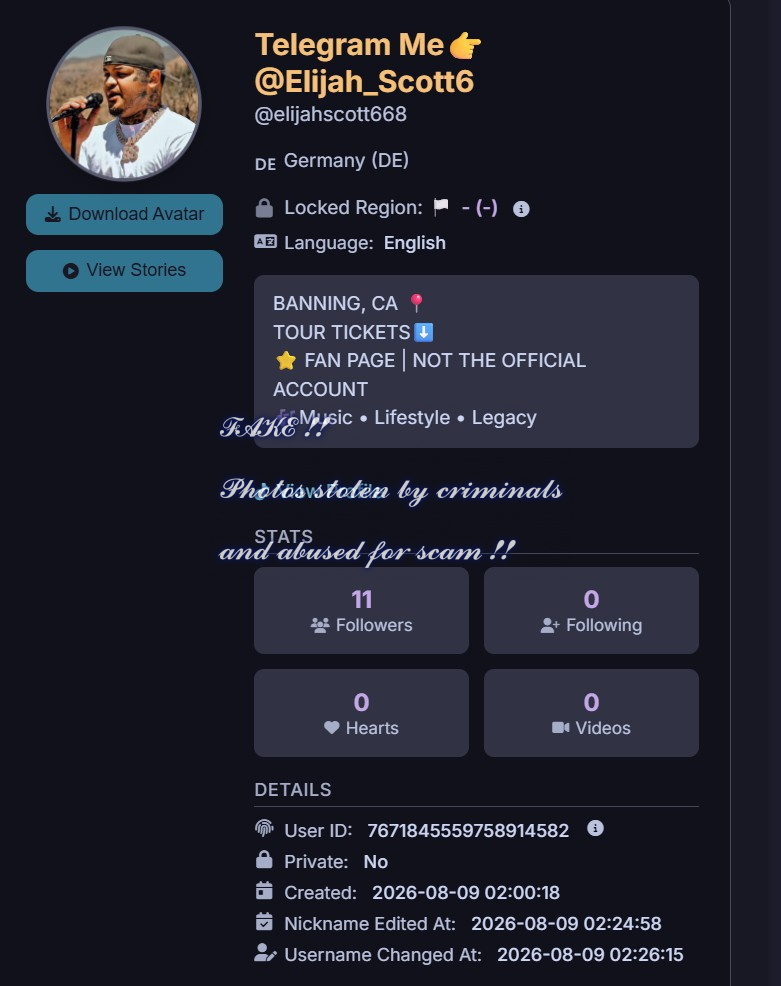Image resolution: width=781 pixels, height=986 pixels.
Task: Click the calendar check icon by Nickname Edited At
Action: (x=264, y=922)
